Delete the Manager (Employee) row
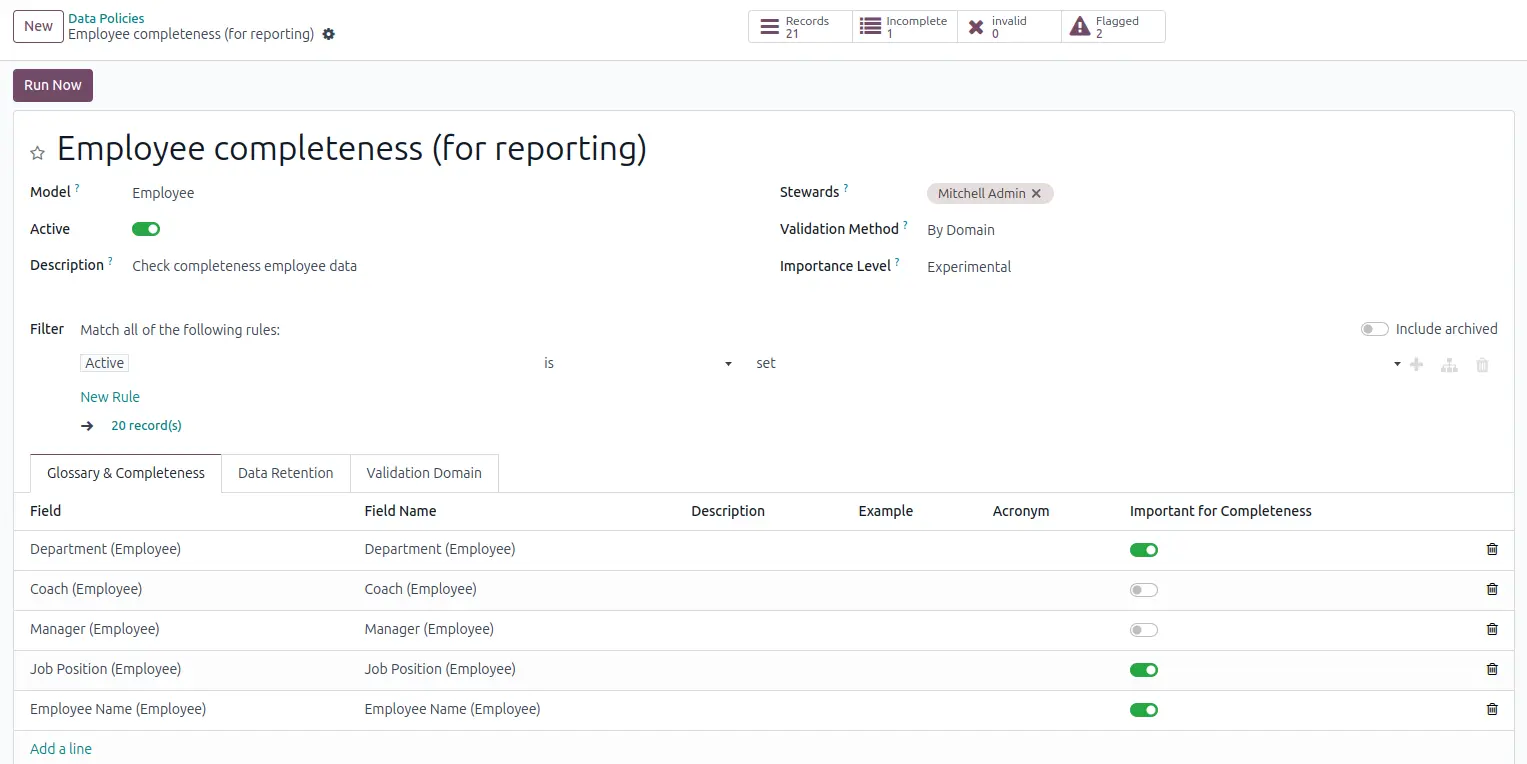The height and width of the screenshot is (764, 1527). (x=1492, y=629)
